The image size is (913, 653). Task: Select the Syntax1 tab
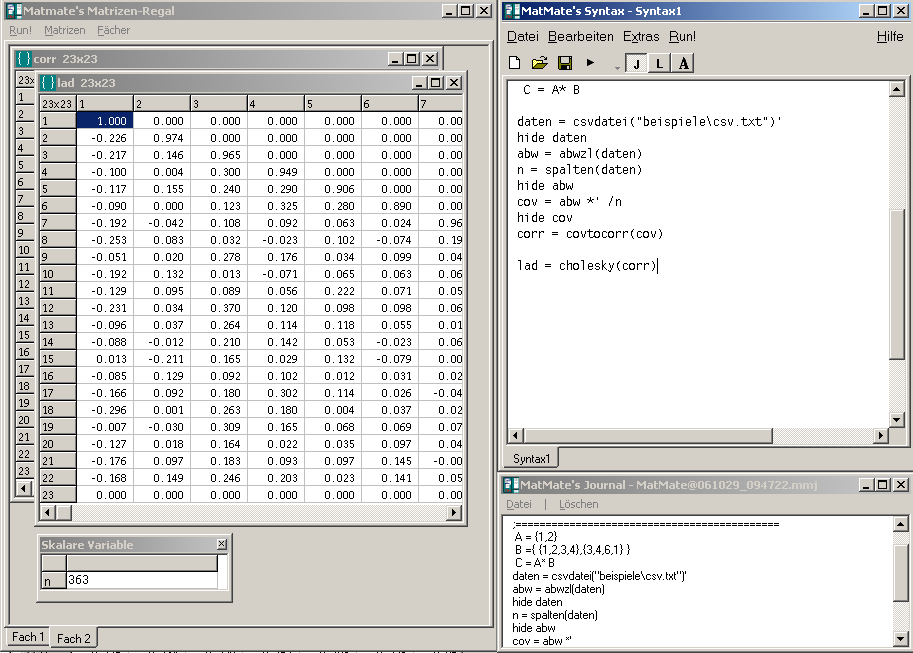(x=531, y=456)
